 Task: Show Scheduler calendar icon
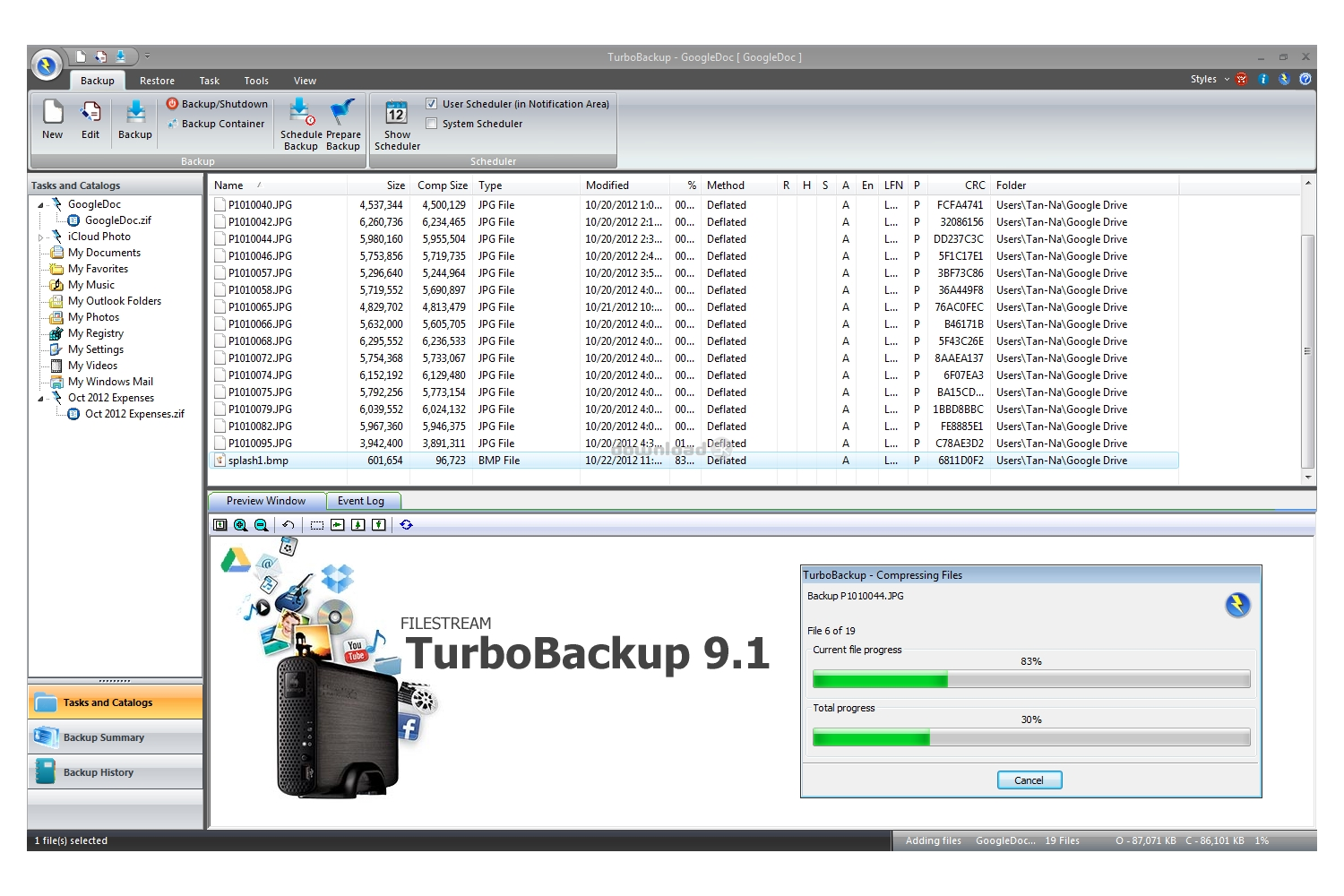(x=397, y=125)
